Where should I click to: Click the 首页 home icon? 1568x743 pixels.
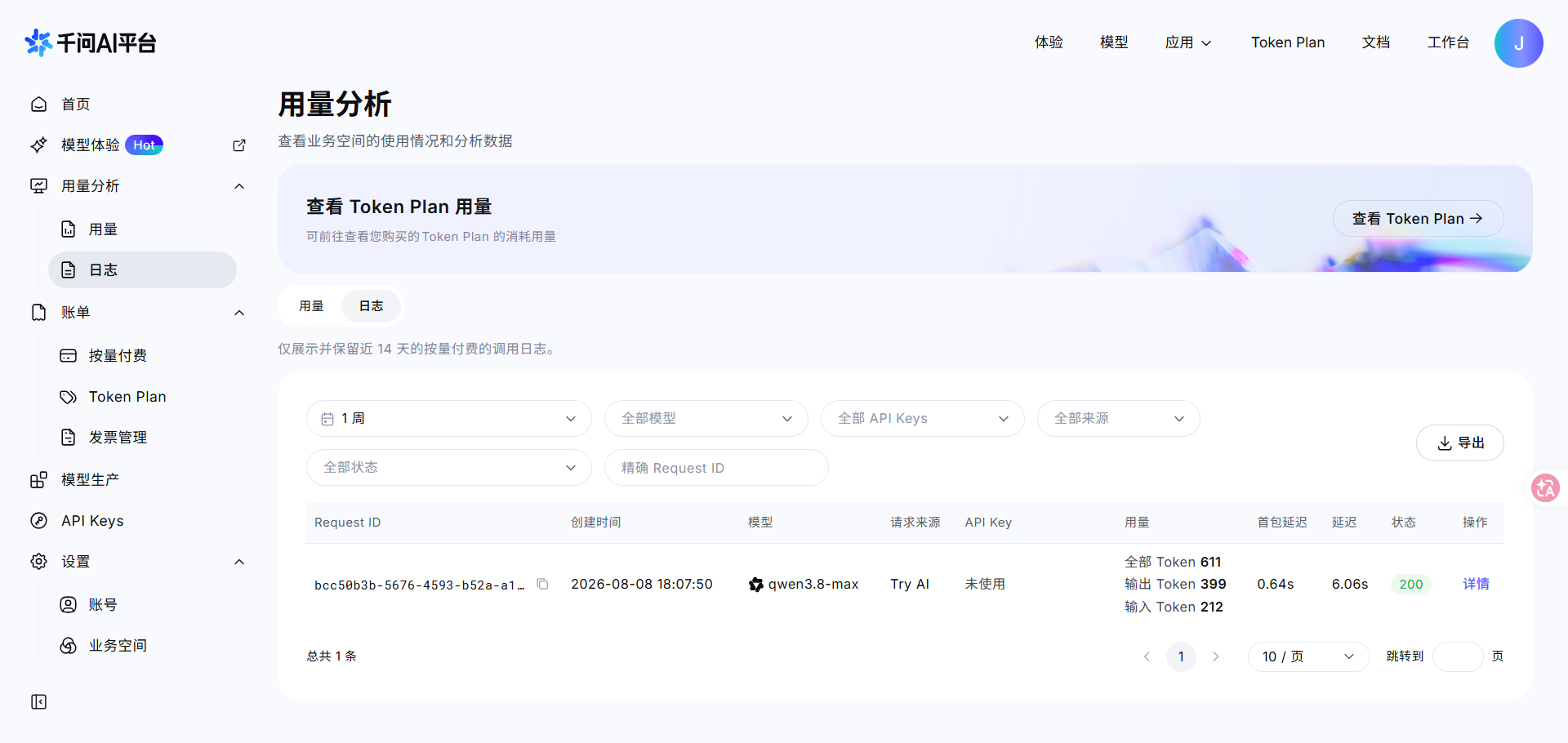(x=38, y=105)
